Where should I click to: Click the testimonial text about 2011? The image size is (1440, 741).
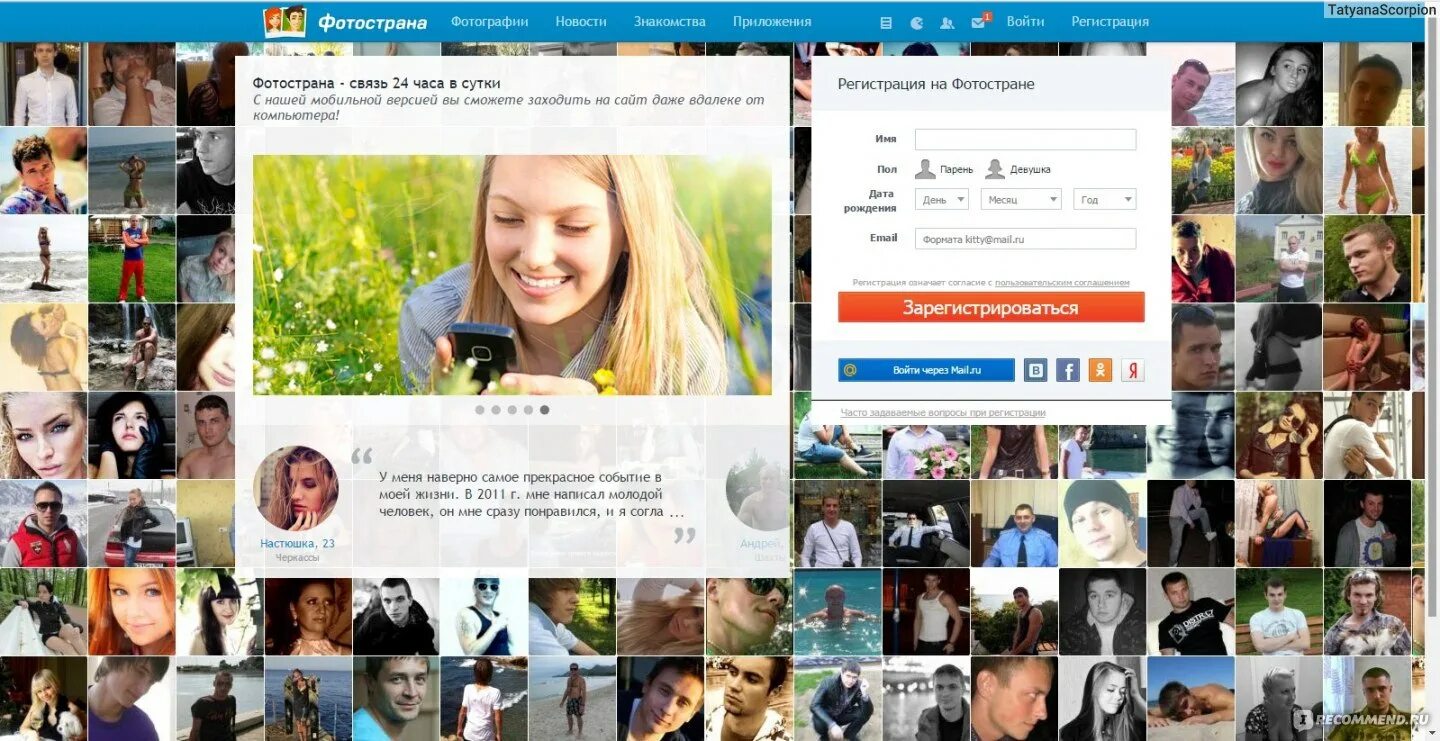pos(532,494)
